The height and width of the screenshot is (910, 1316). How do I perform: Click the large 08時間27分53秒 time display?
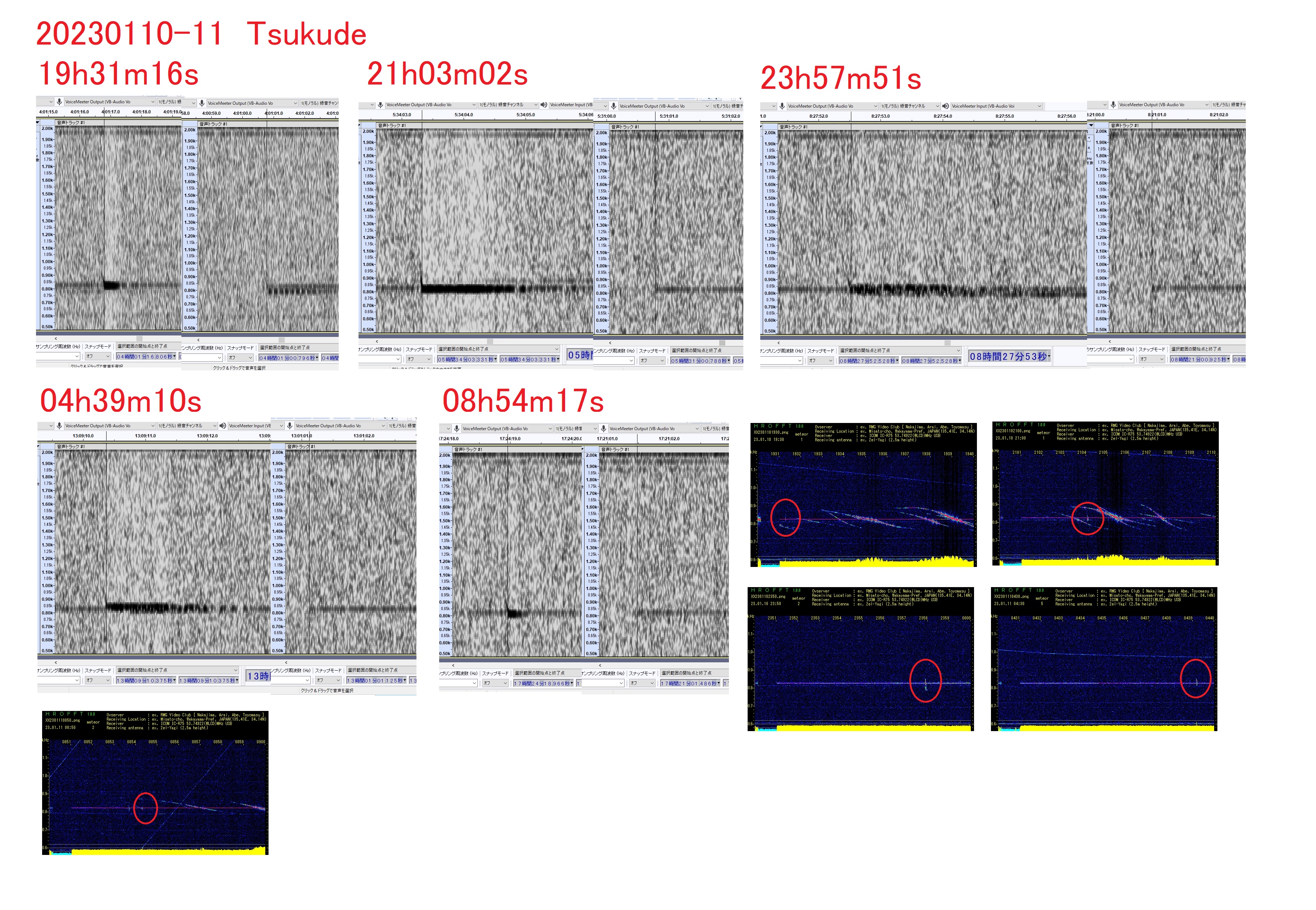[1009, 356]
